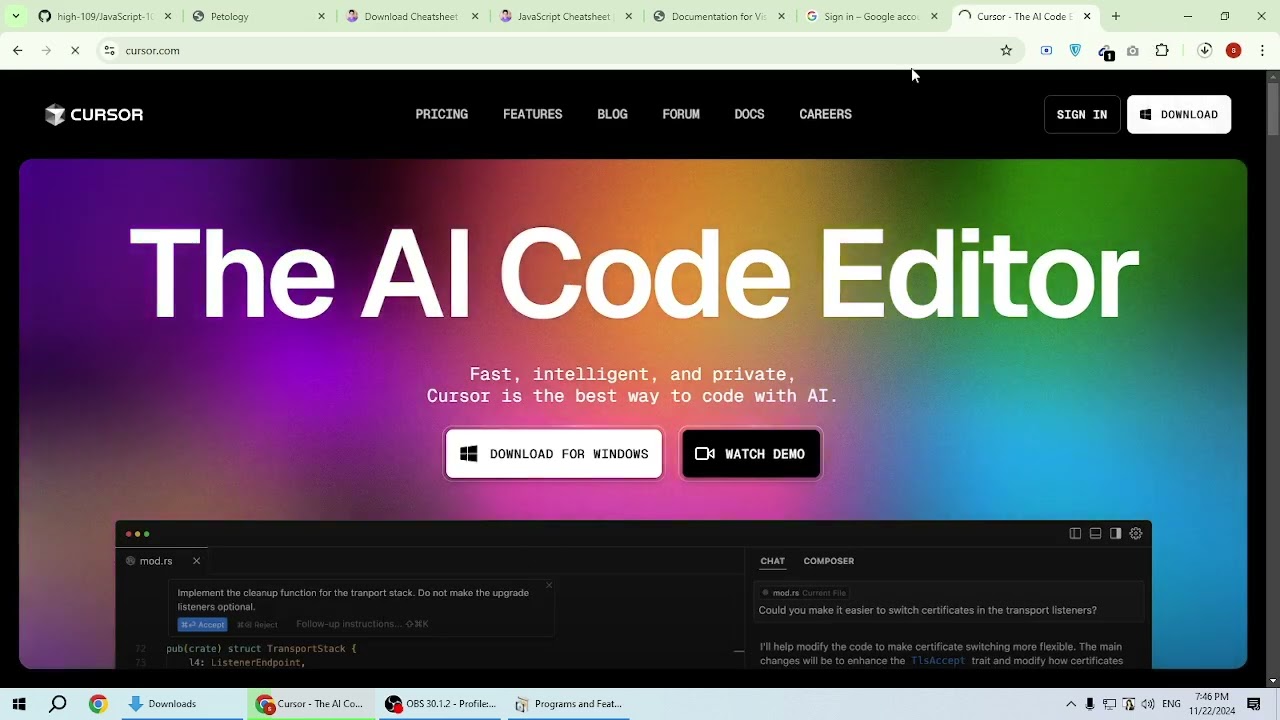Dismiss the inline prompt box with its X
This screenshot has width=1280, height=720.
click(x=549, y=585)
